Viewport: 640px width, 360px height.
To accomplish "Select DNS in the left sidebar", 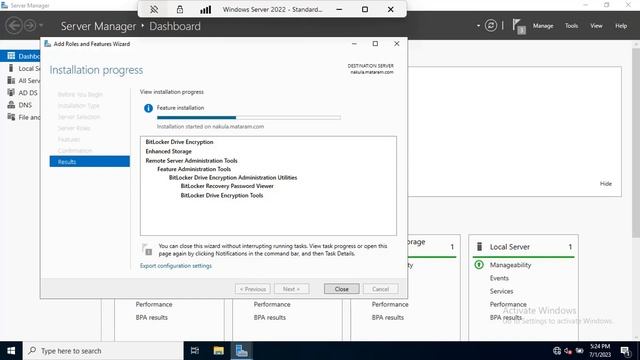I will tap(20, 105).
